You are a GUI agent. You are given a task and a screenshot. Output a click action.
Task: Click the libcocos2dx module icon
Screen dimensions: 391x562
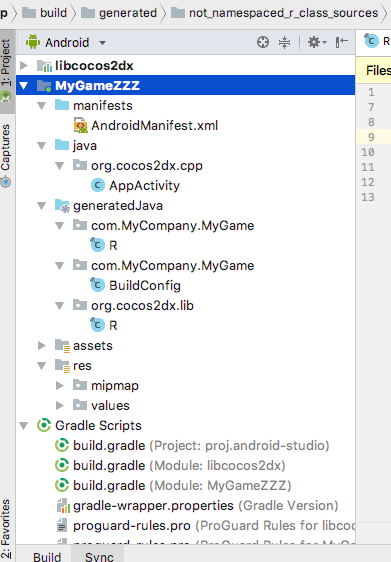(x=44, y=66)
